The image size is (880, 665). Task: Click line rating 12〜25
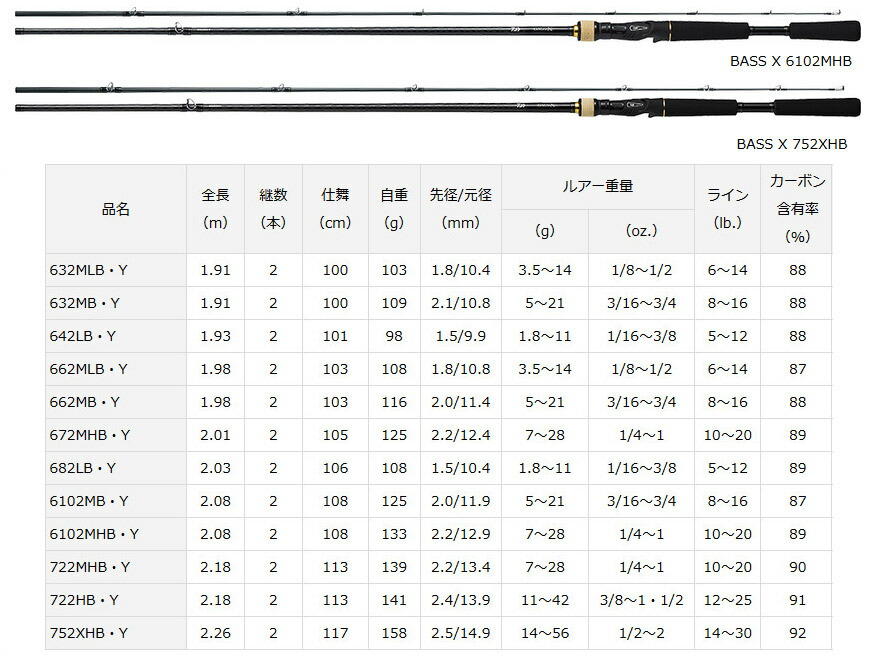click(x=727, y=600)
